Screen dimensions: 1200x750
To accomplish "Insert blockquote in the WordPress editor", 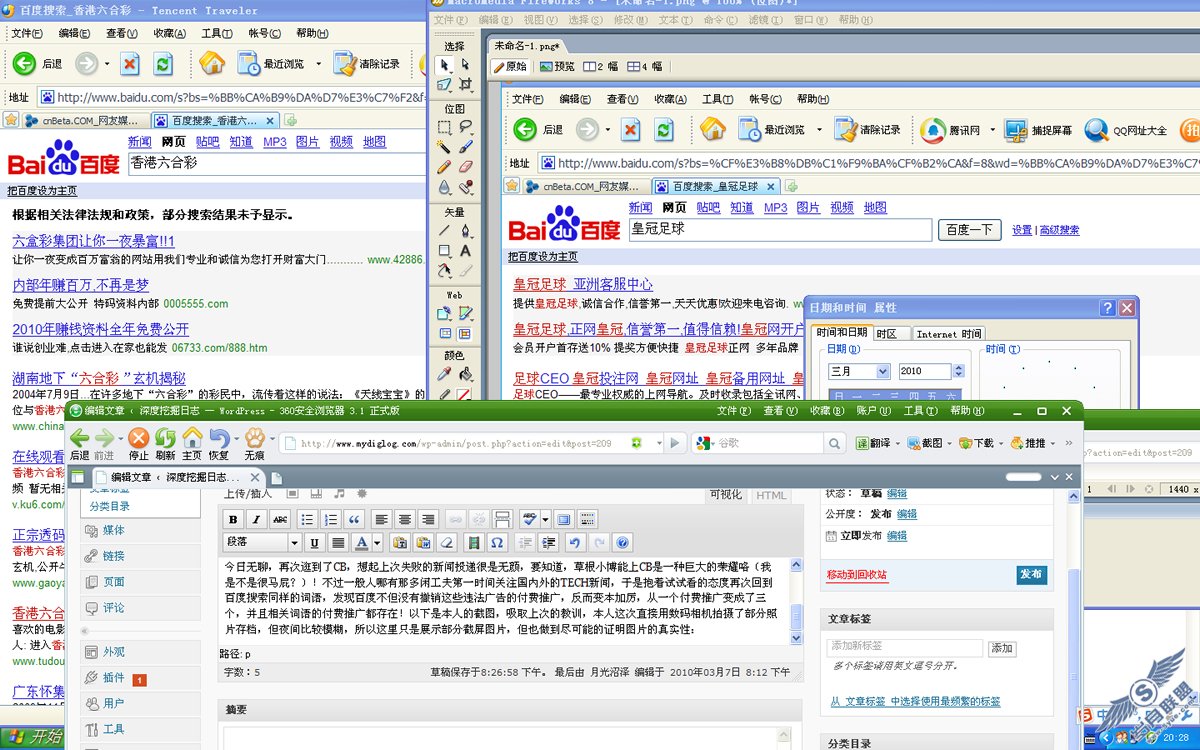I will 354,519.
